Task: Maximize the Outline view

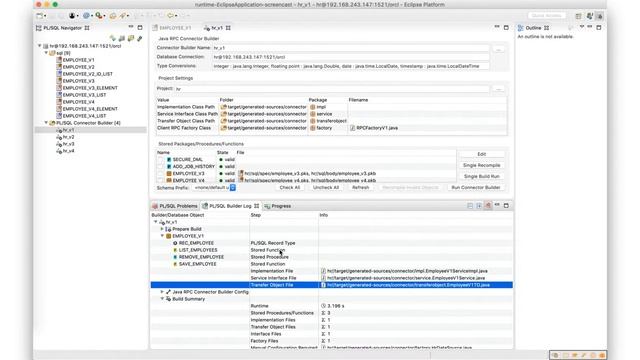Action: coord(599,27)
